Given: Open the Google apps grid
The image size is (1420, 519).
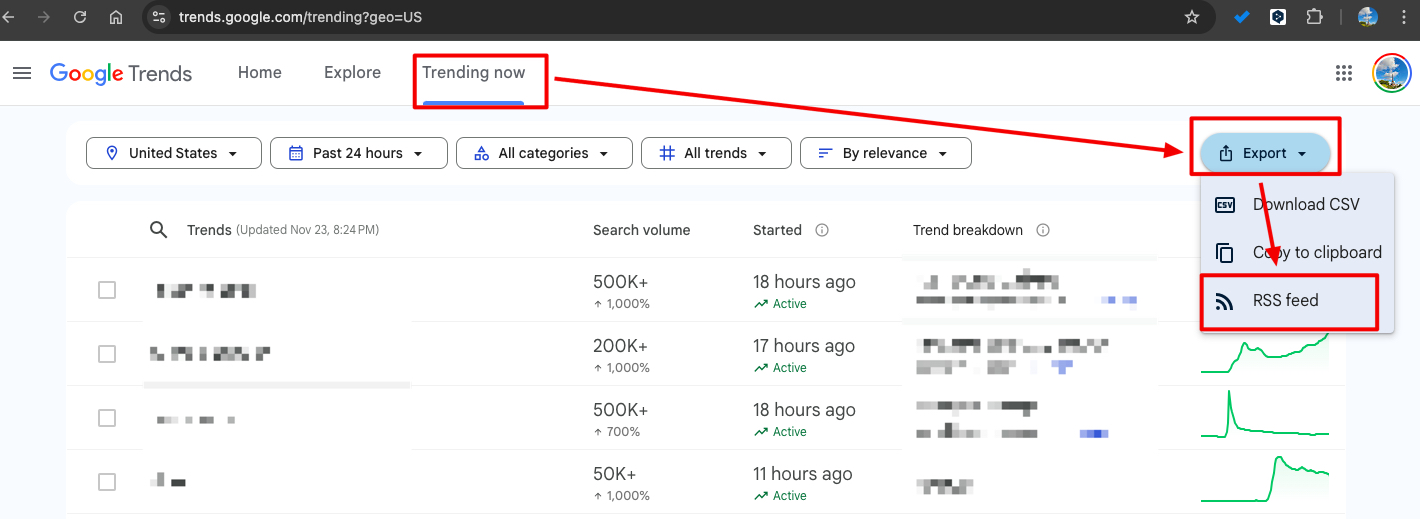Looking at the screenshot, I should [1344, 73].
